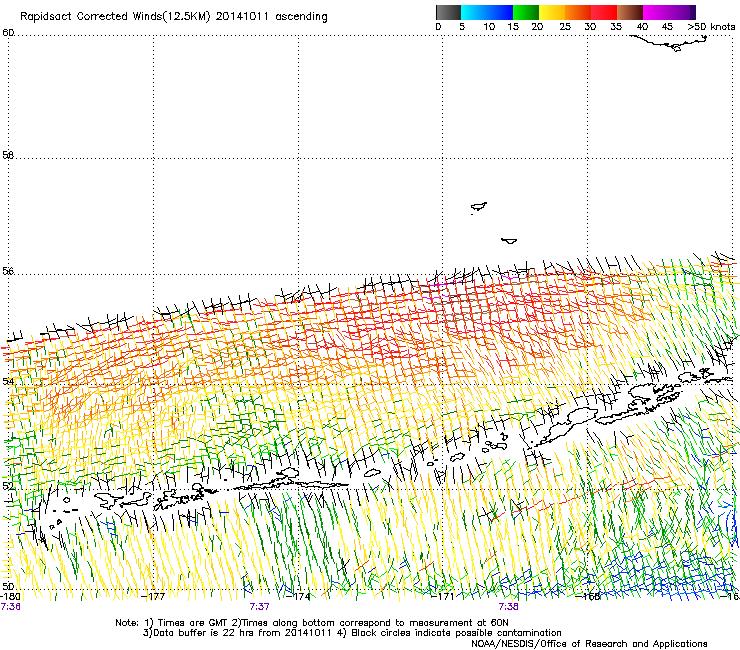Click the purple 7:38 time label below -171

tap(508, 607)
